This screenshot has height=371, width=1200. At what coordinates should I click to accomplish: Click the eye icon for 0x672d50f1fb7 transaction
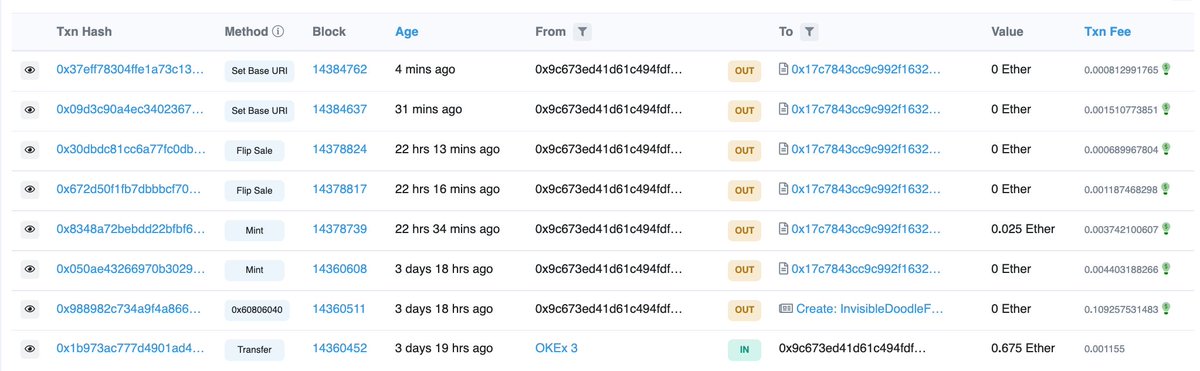tap(30, 189)
